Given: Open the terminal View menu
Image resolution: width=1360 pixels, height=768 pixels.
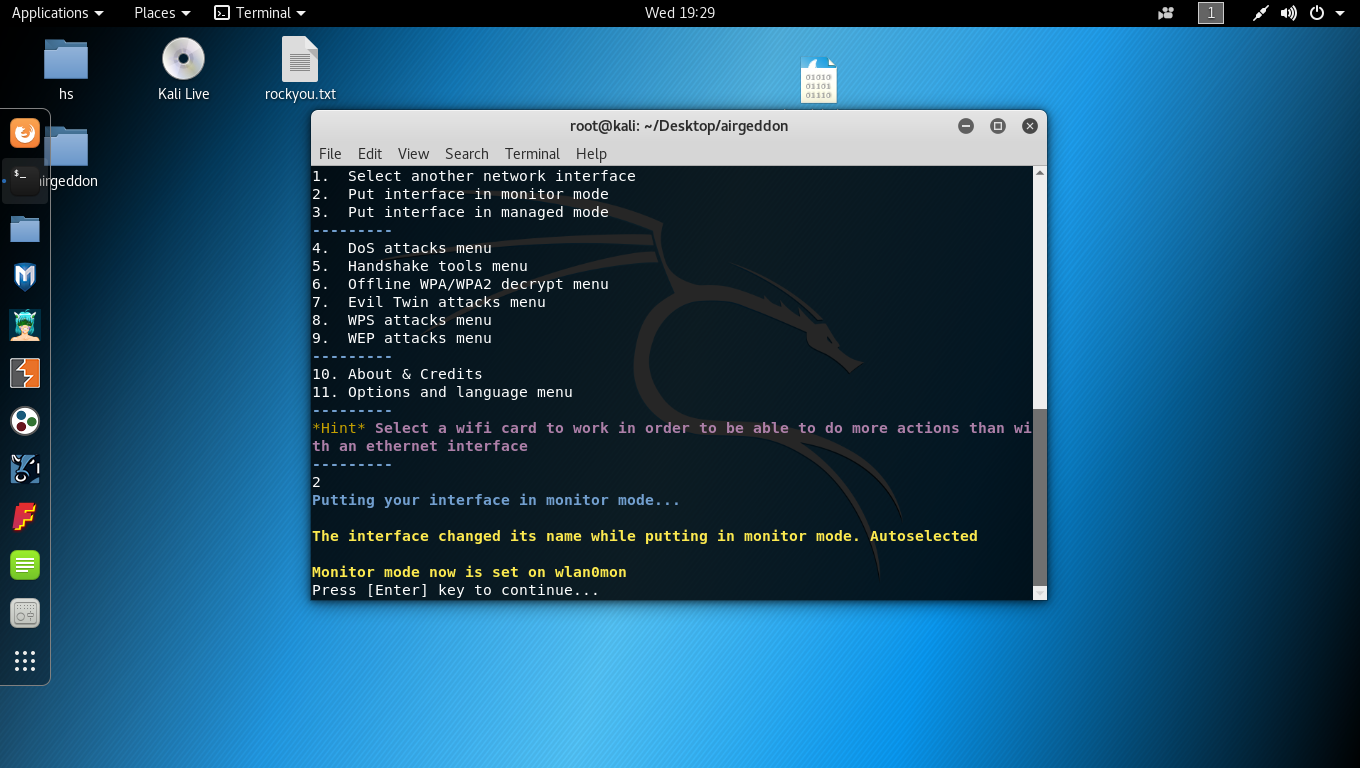Looking at the screenshot, I should click(413, 154).
